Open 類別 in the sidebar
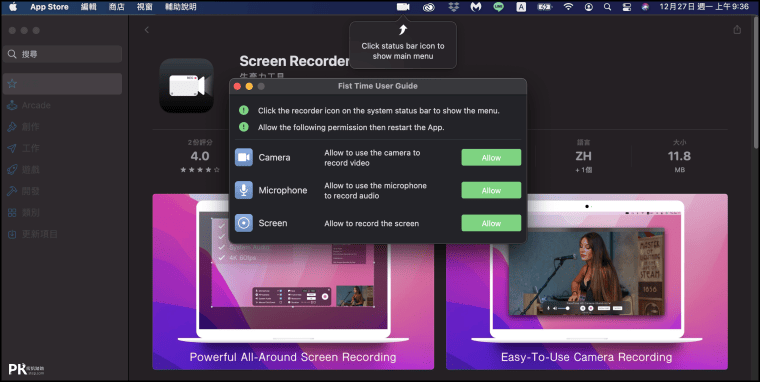 [x=63, y=212]
